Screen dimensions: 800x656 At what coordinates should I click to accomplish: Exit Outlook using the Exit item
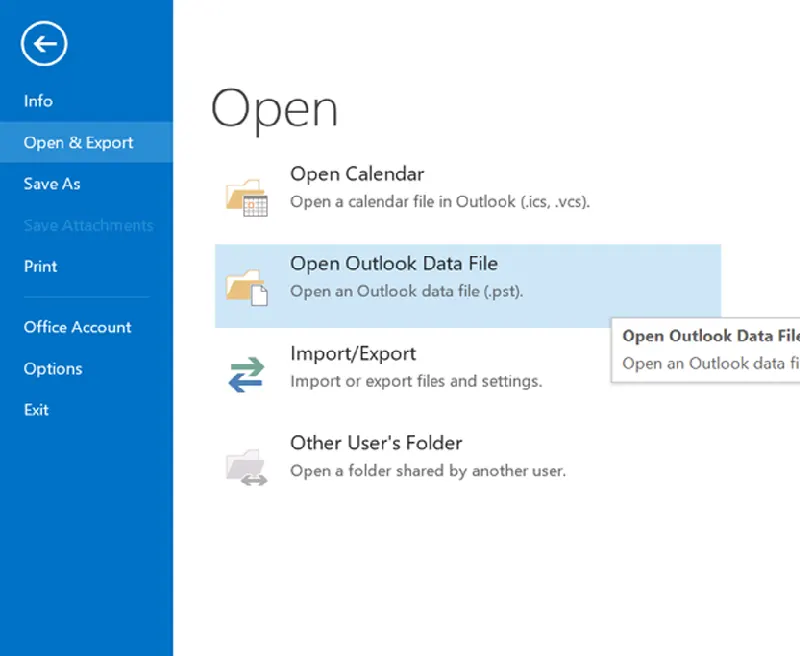36,410
